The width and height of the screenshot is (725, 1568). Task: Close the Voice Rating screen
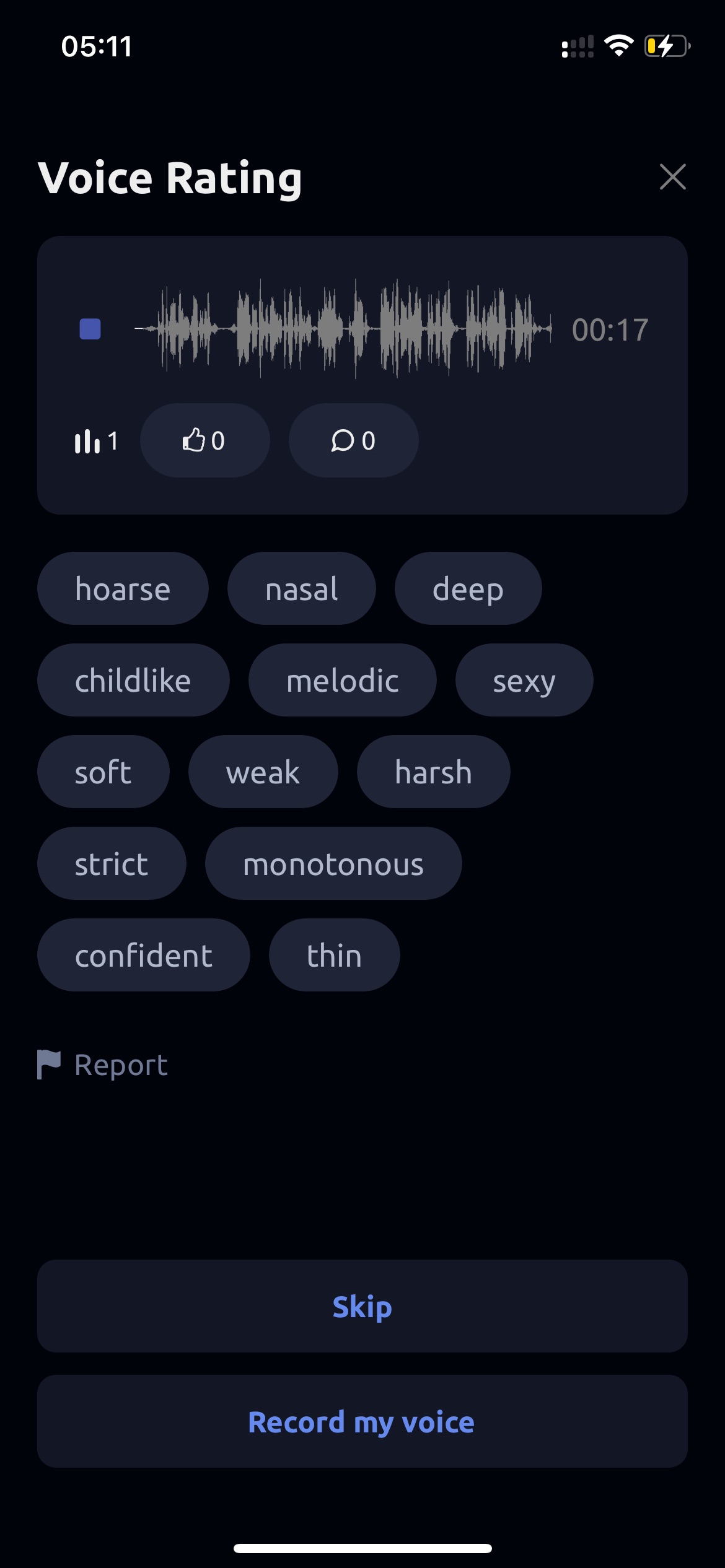[672, 177]
